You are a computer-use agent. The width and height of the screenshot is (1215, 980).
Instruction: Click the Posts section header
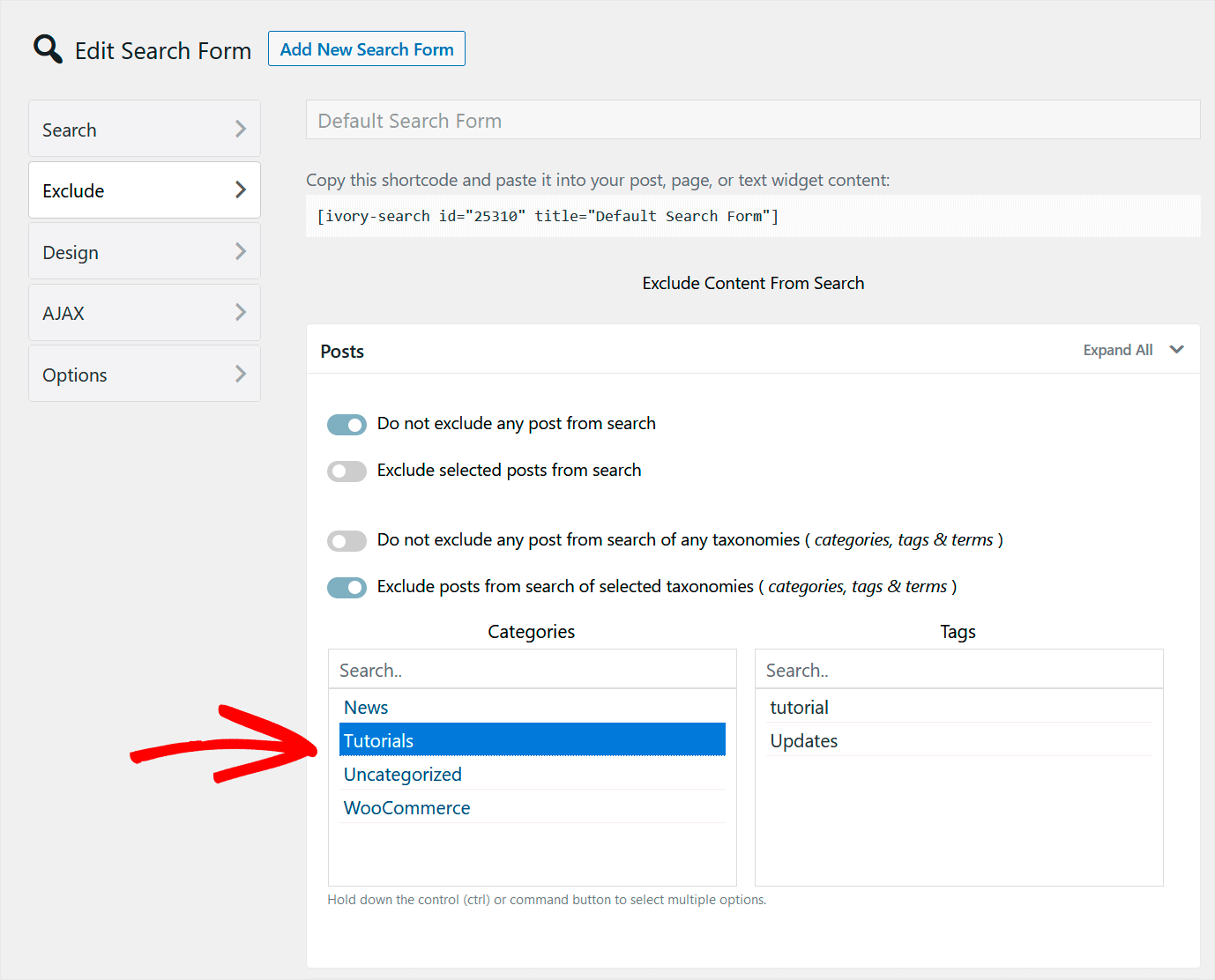pyautogui.click(x=753, y=350)
